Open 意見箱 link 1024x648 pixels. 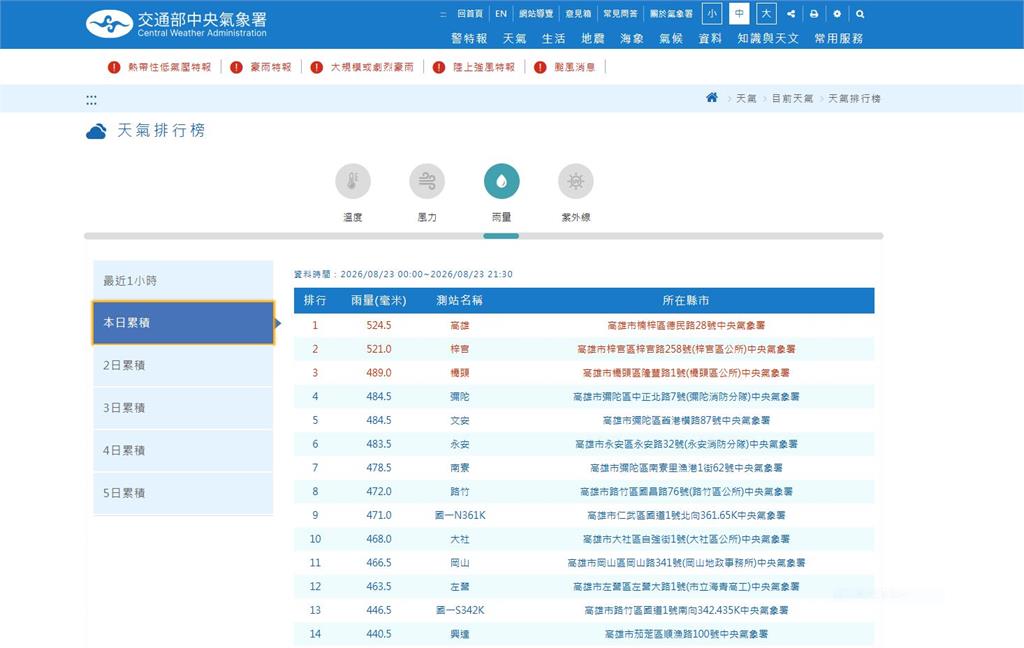(x=578, y=14)
